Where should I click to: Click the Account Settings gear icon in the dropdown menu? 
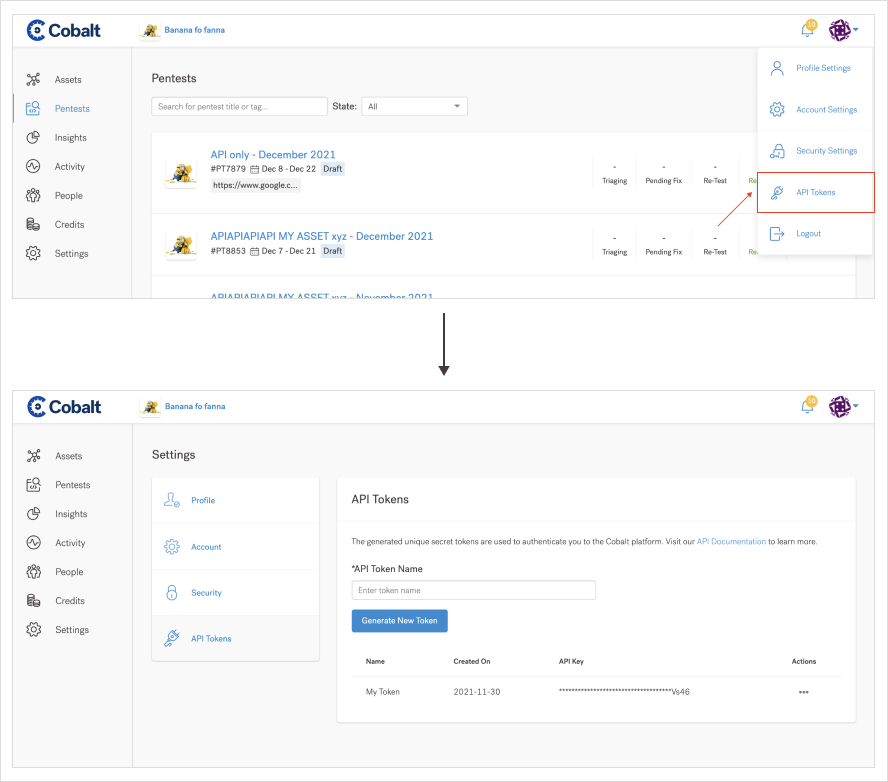pos(777,110)
